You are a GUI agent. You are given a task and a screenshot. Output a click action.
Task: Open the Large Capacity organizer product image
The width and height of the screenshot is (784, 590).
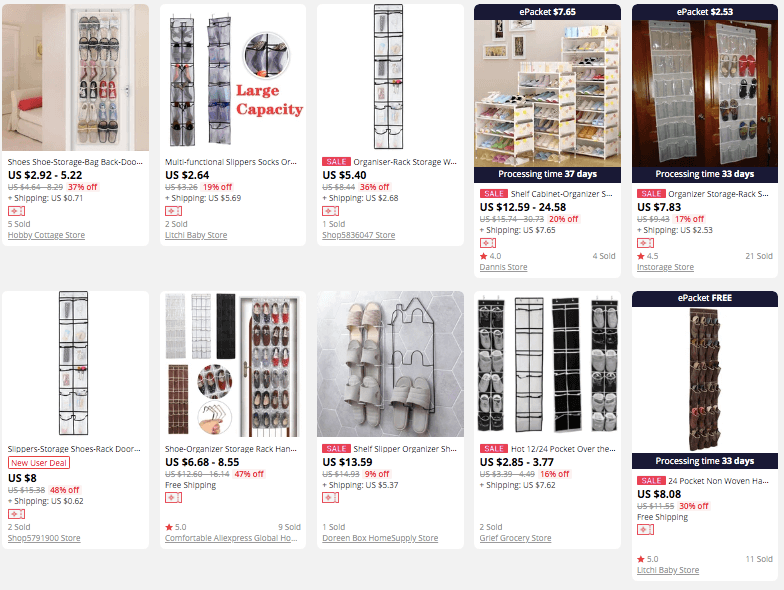pos(233,78)
